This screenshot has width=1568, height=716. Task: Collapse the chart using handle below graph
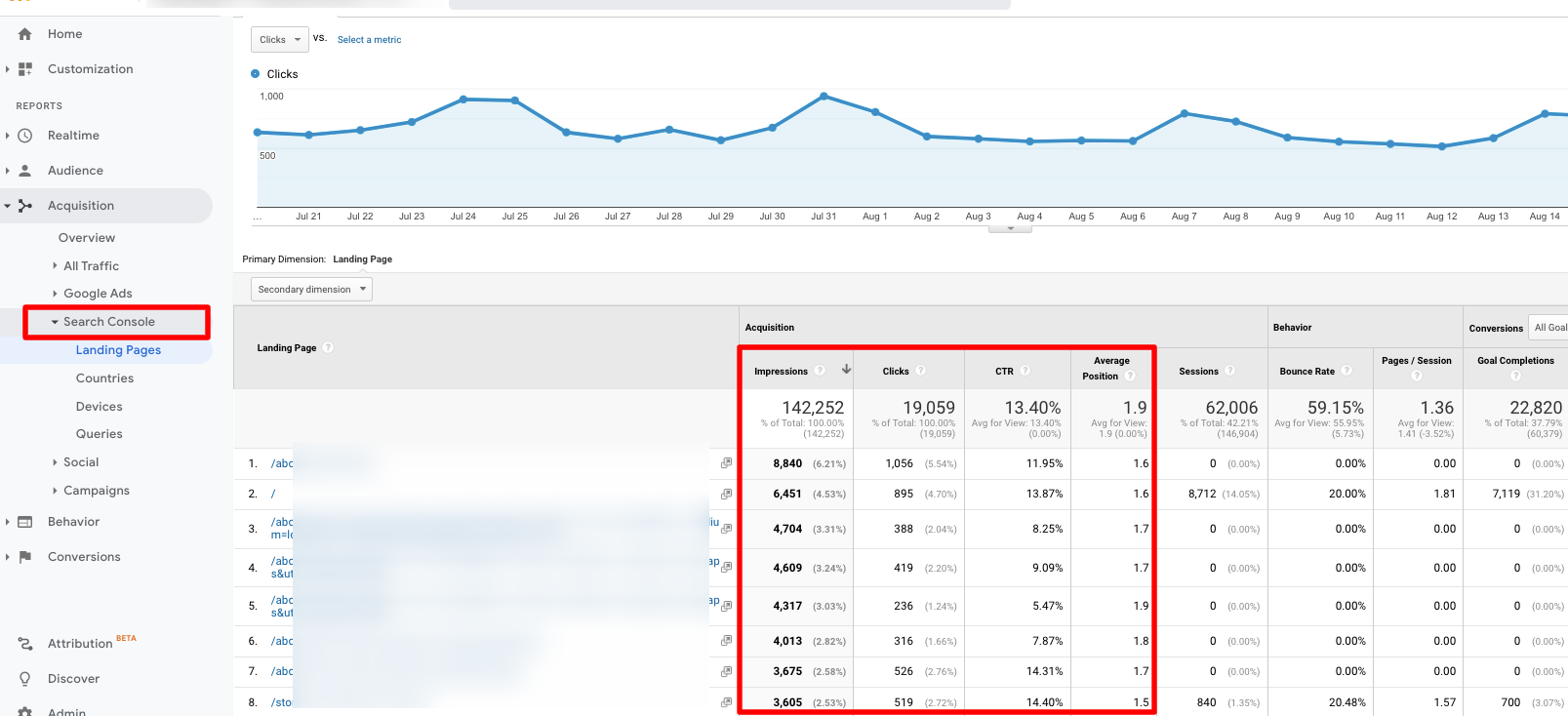point(1011,229)
